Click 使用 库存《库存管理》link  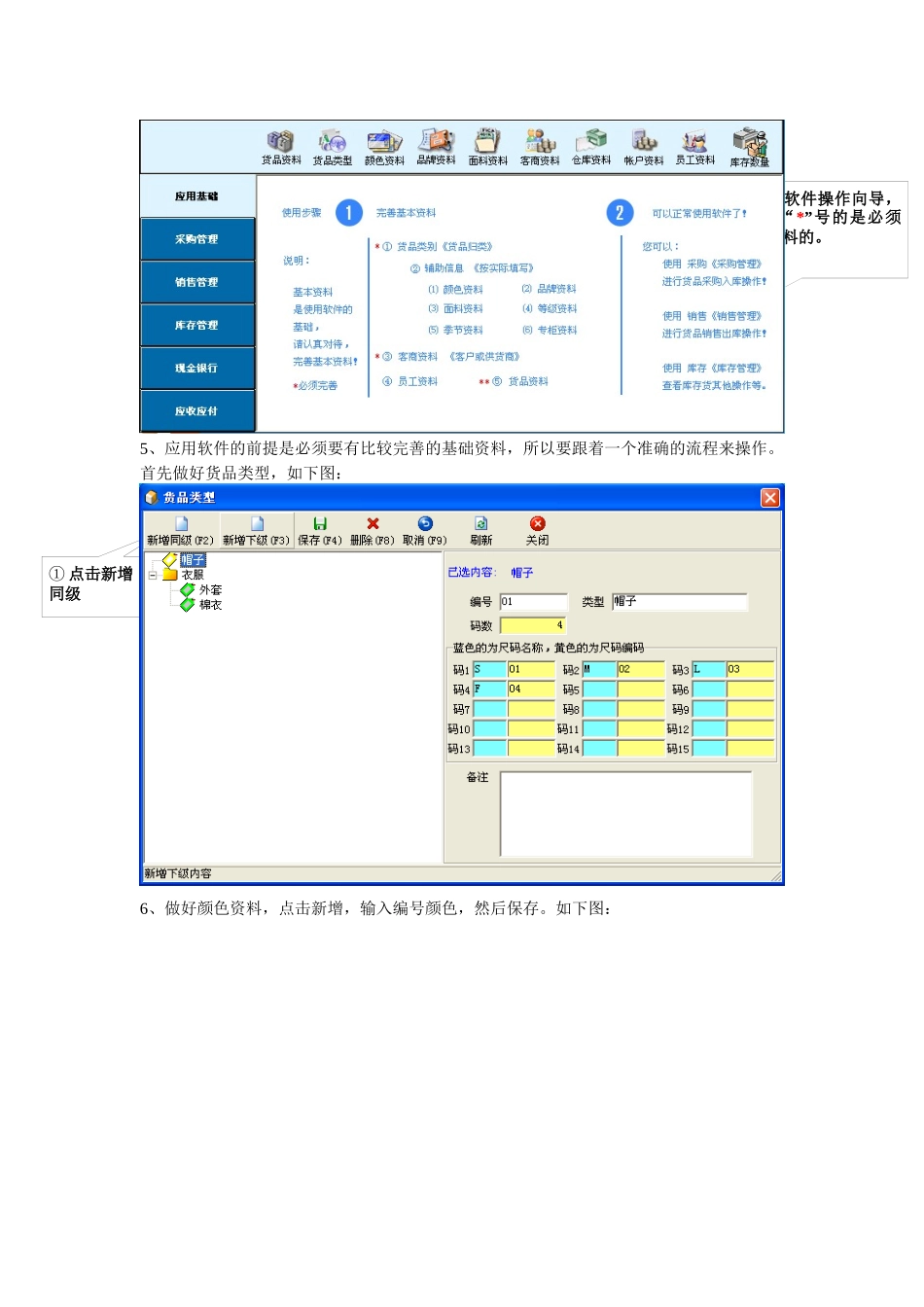point(712,369)
